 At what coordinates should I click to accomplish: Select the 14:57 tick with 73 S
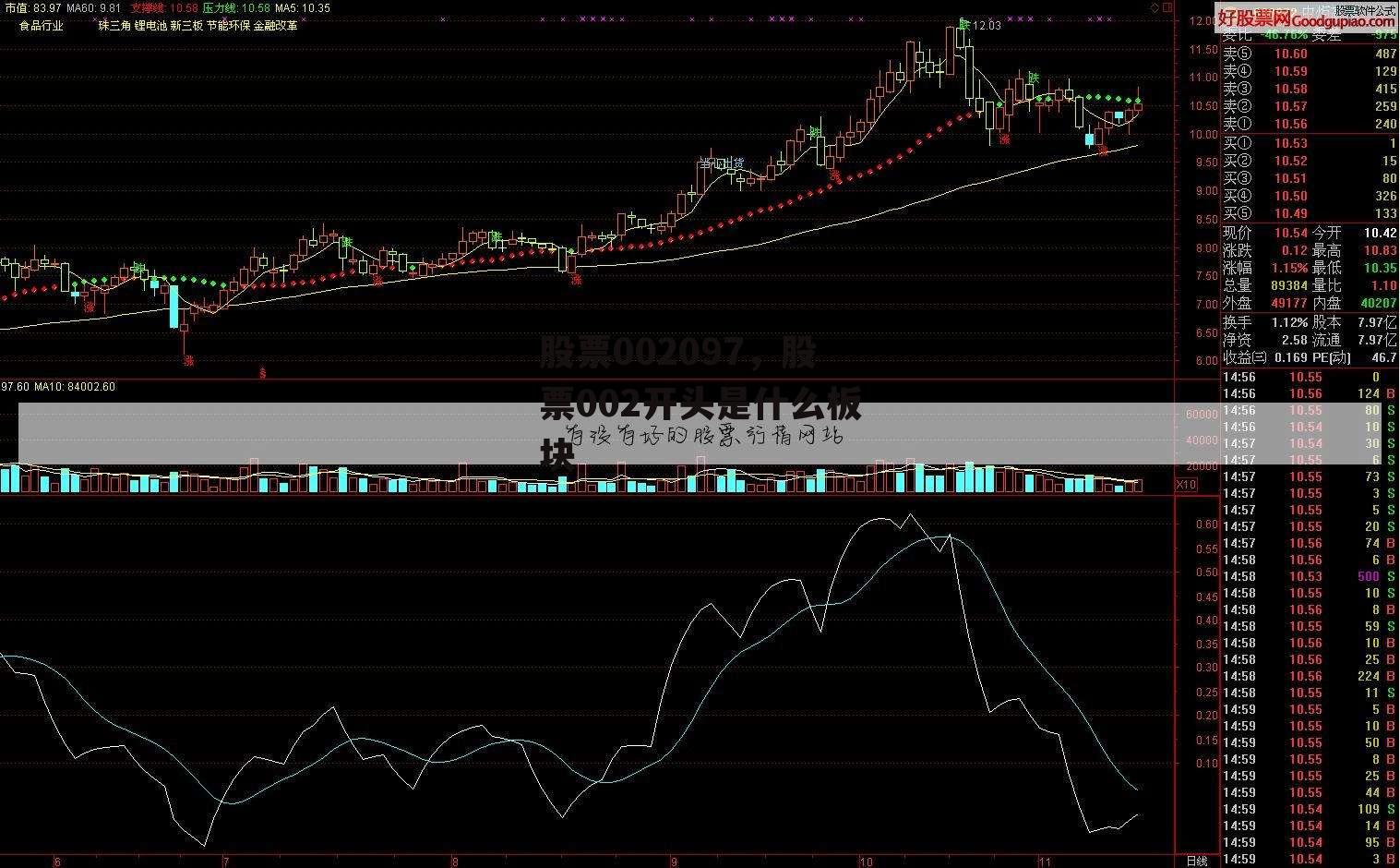[1310, 476]
